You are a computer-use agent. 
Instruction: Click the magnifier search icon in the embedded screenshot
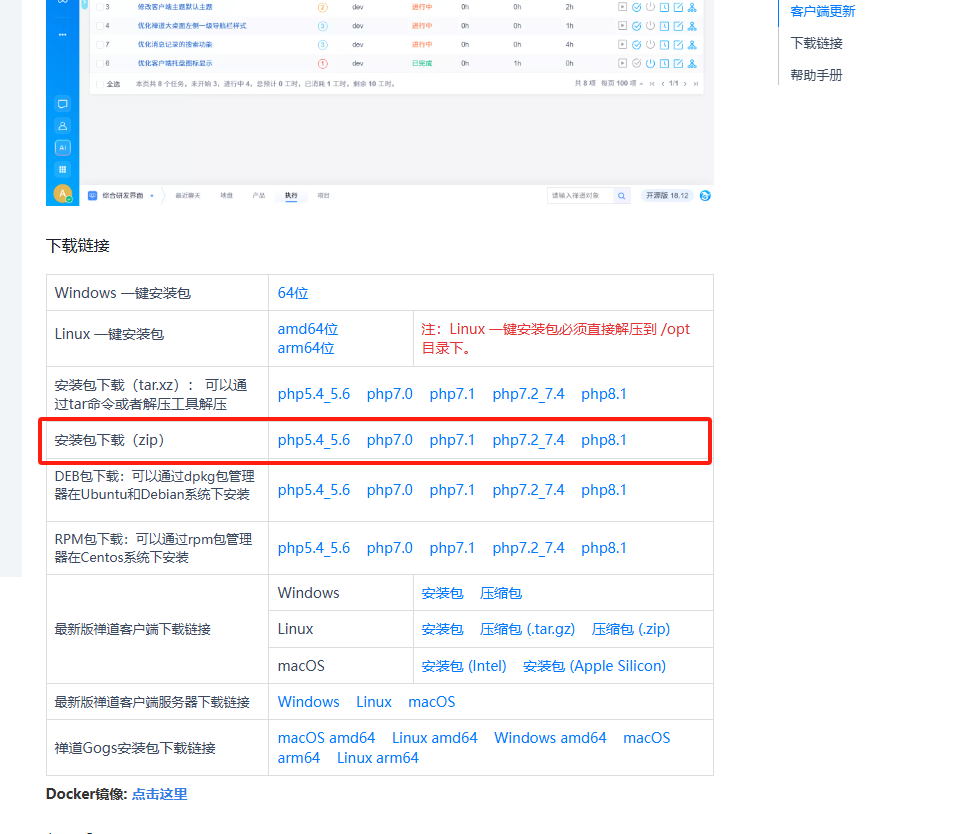[621, 196]
